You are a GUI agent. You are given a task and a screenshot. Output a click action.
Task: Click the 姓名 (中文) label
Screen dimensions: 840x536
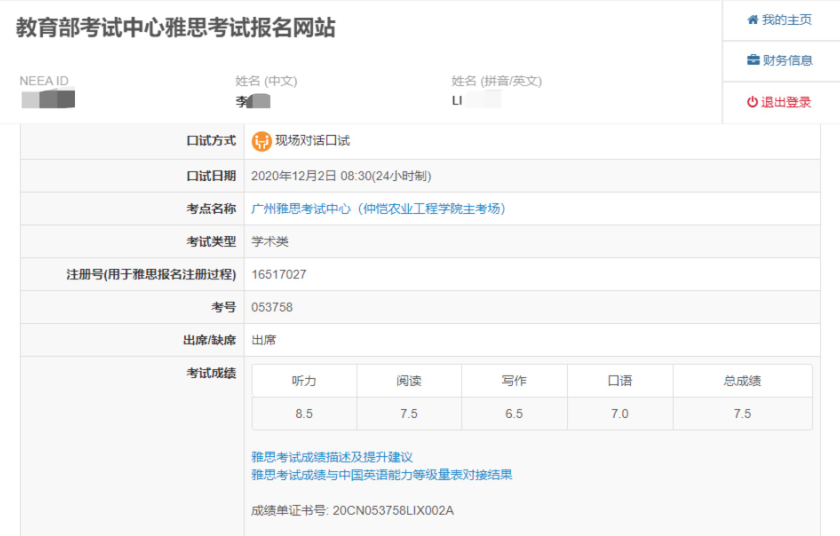click(x=266, y=81)
